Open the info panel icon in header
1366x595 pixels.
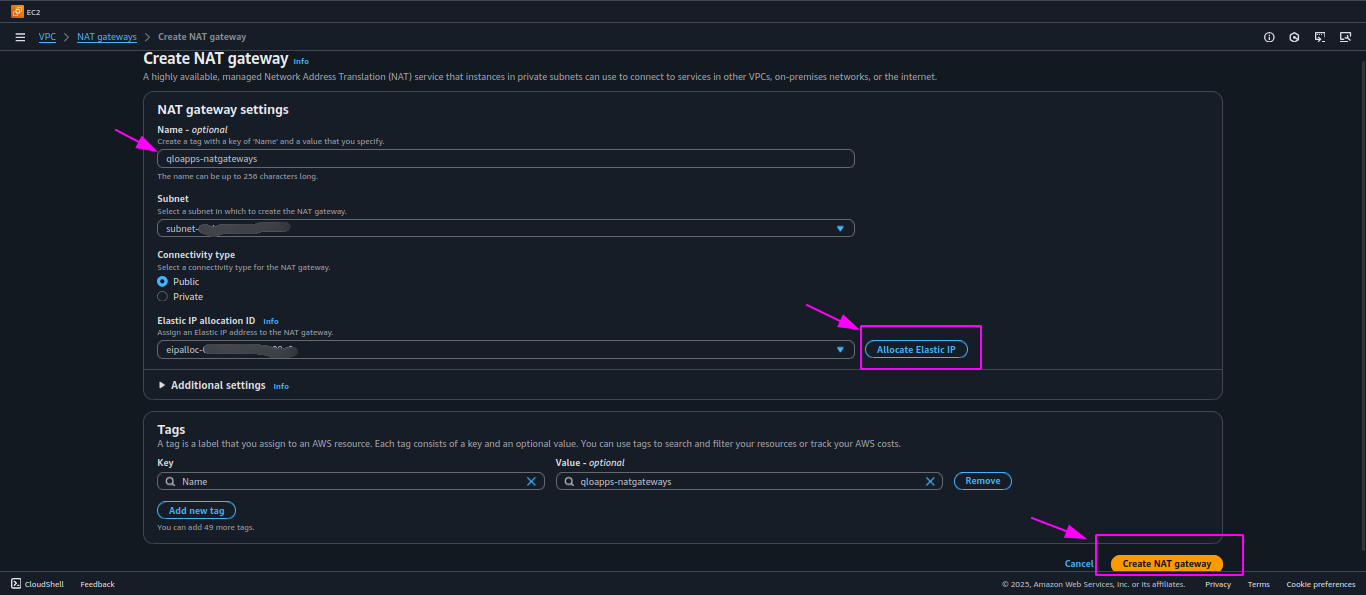(1269, 37)
